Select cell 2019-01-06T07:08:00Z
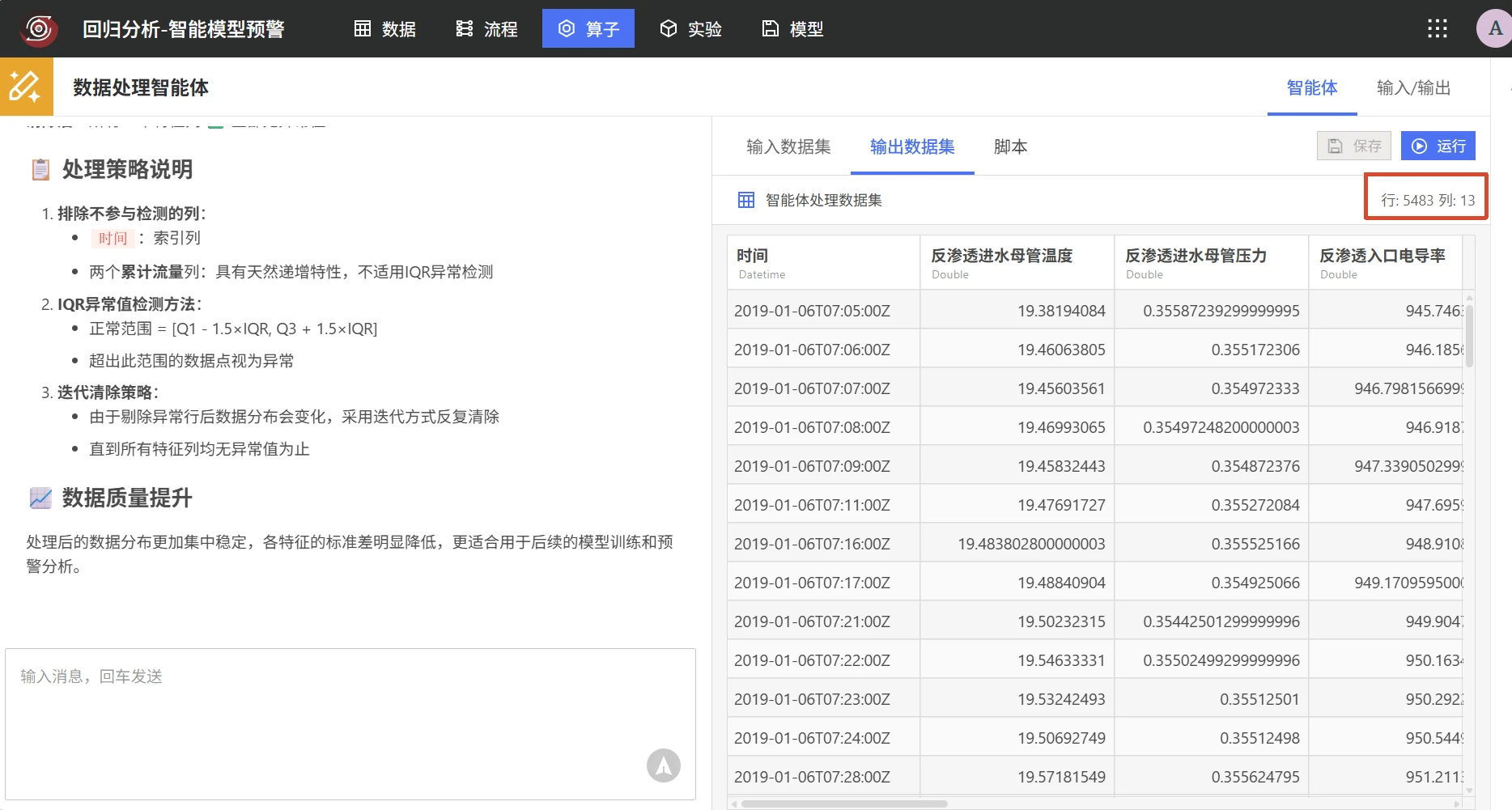1512x810 pixels. coord(823,427)
